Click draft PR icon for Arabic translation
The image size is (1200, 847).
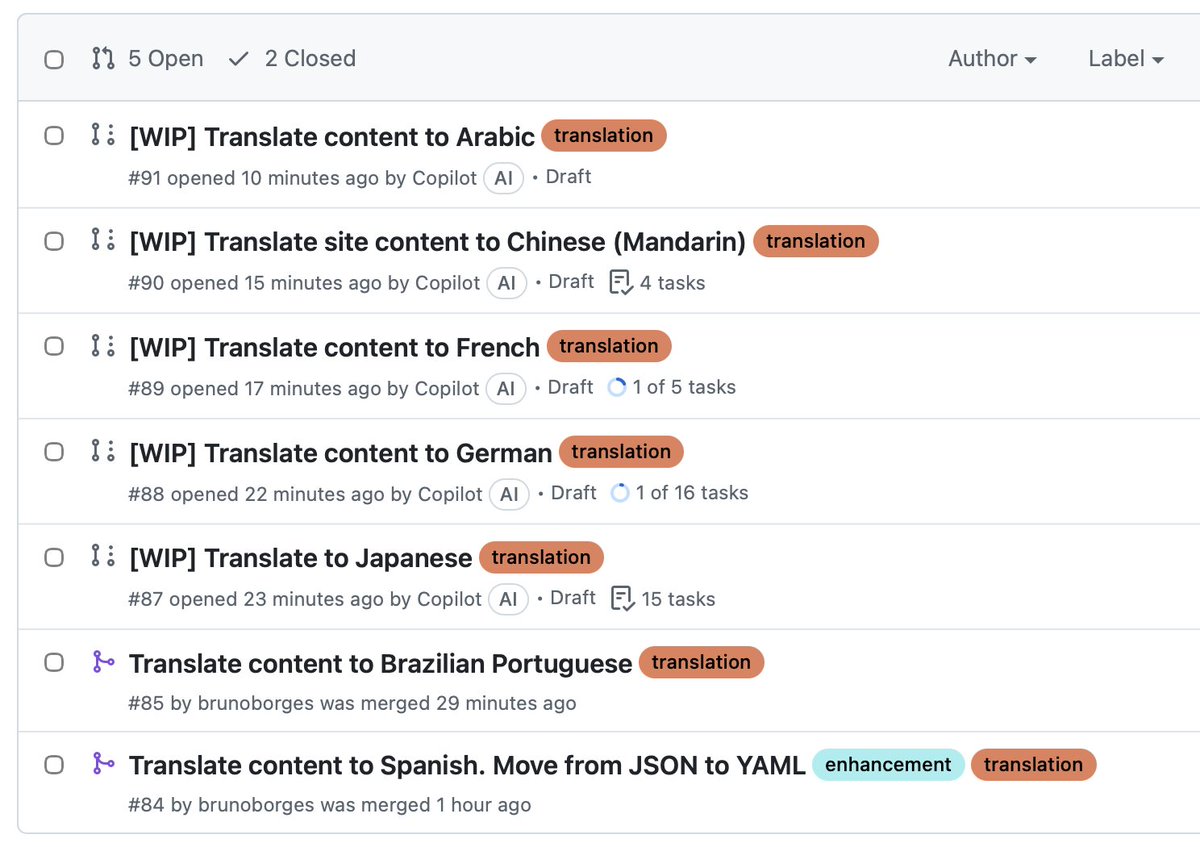click(x=103, y=135)
